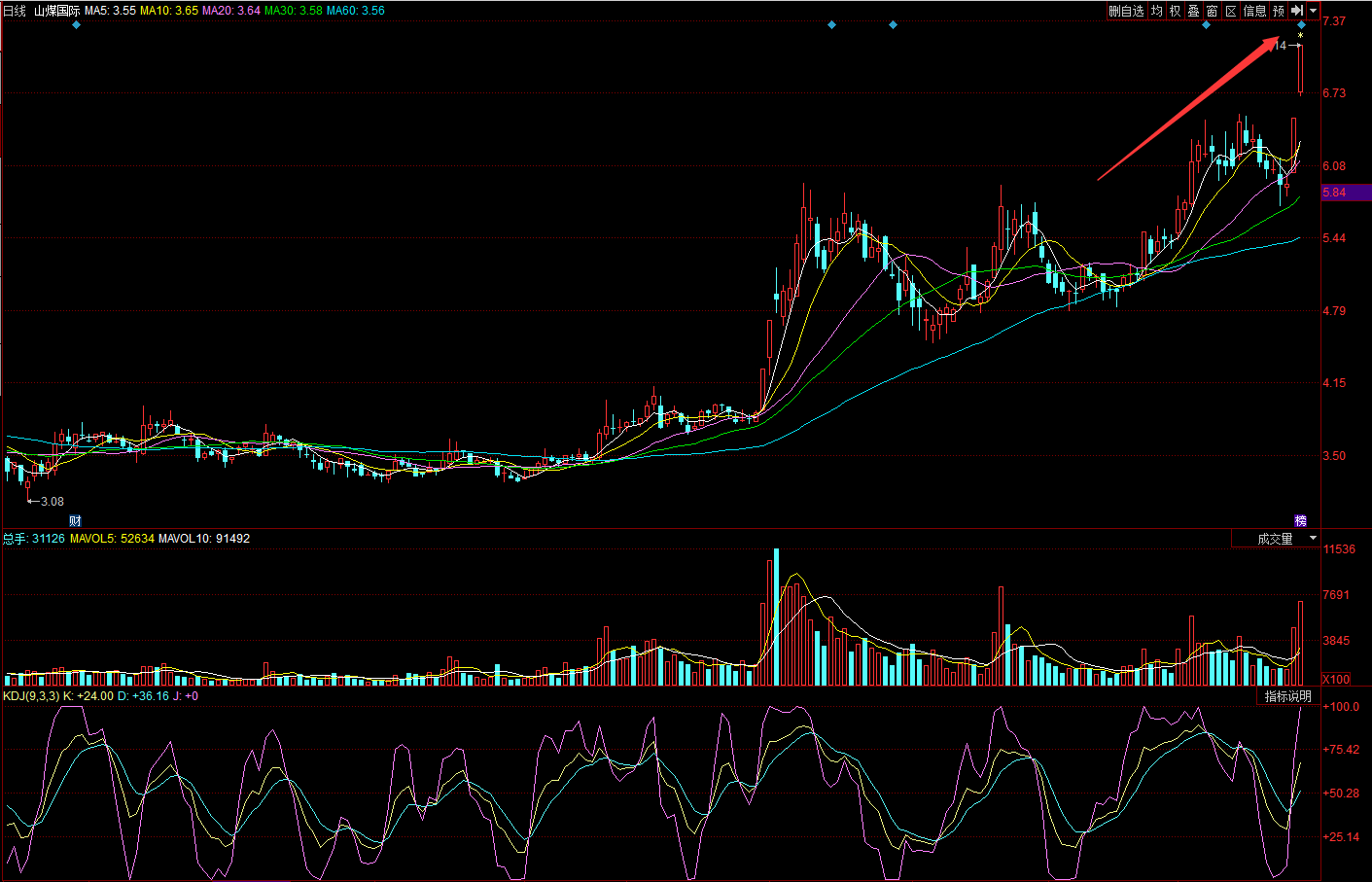The image size is (1372, 882).
Task: Click the 叠 overlay button
Action: point(1193,11)
